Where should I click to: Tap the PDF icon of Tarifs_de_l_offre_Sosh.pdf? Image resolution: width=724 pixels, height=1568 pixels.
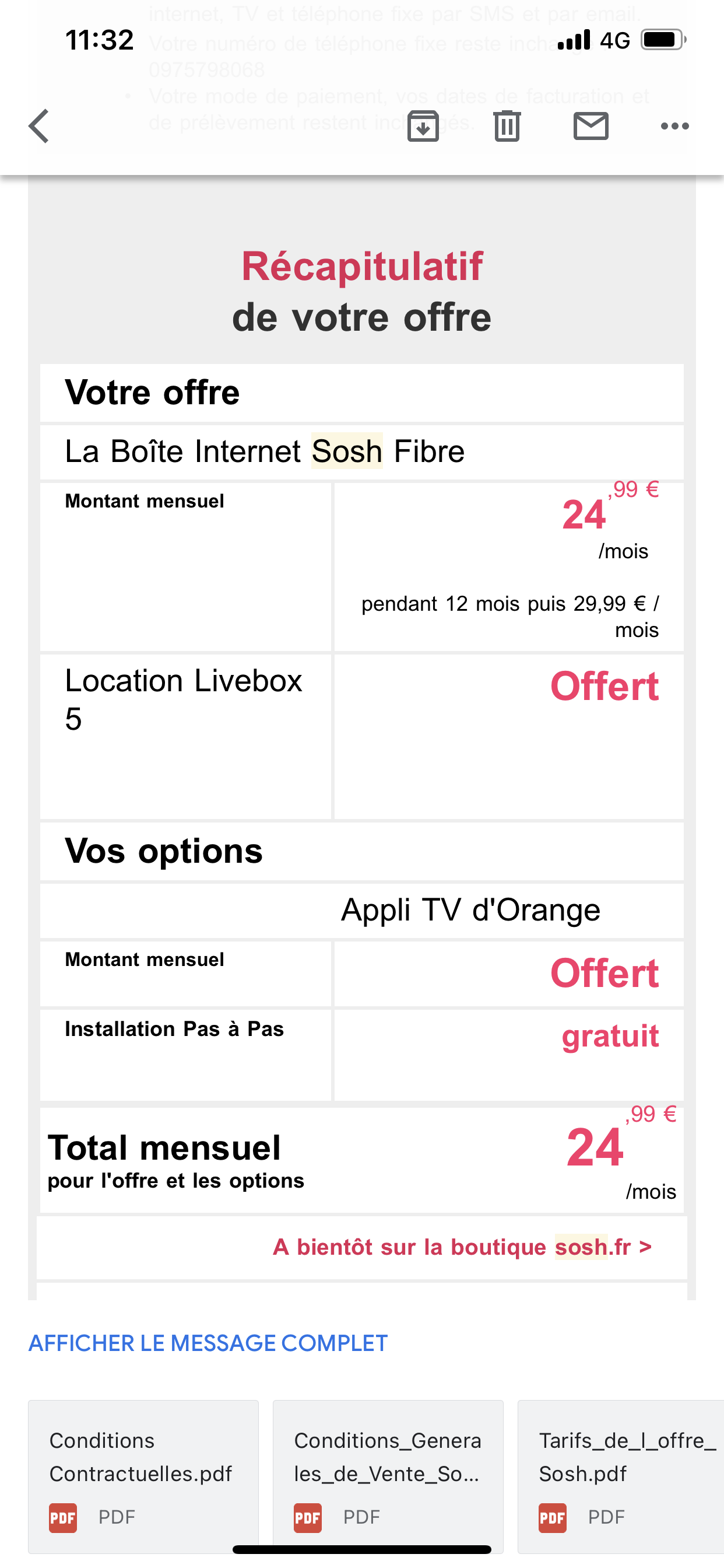(553, 1517)
